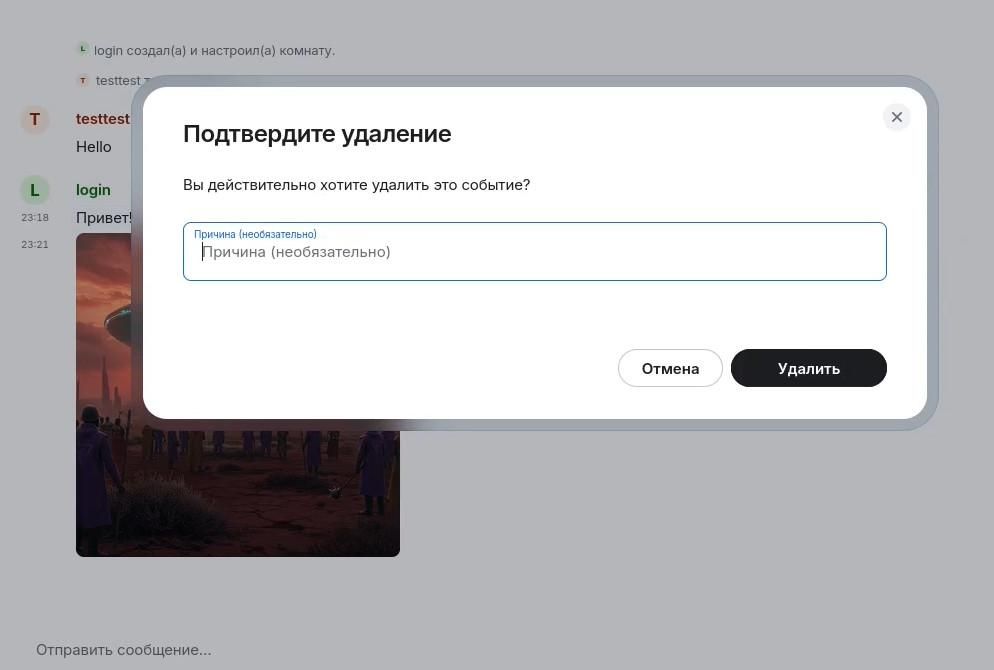Focus the Причина (необязательно) reason field

[x=534, y=252]
